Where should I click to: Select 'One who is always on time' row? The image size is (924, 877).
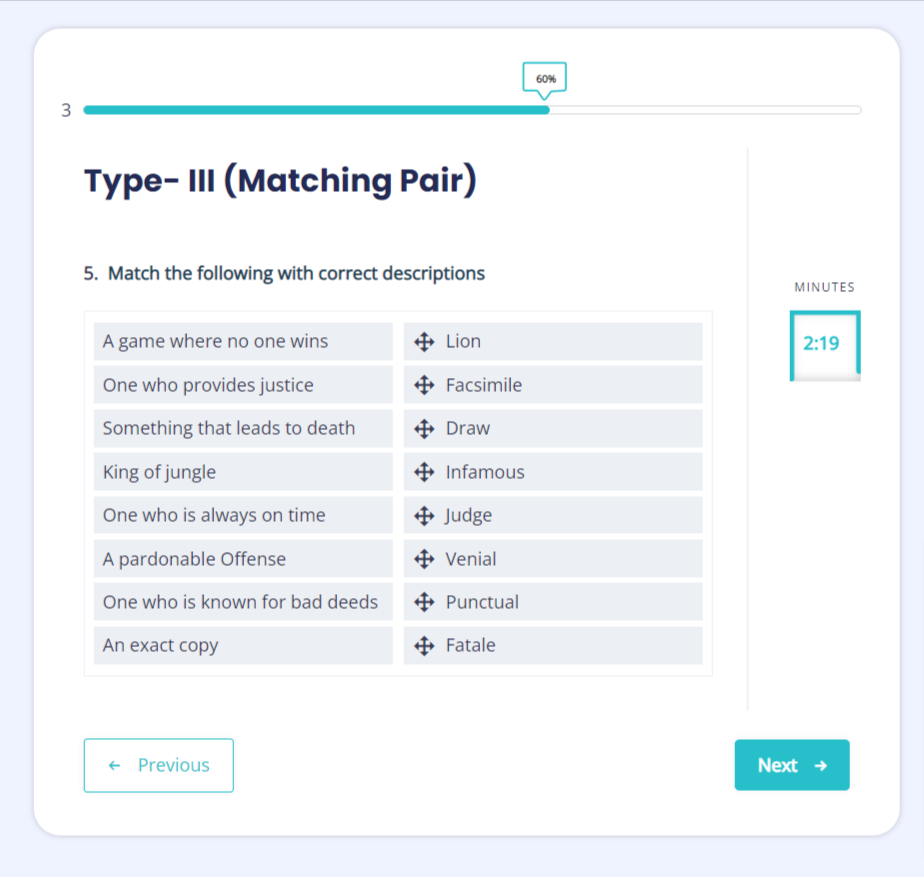(x=242, y=516)
